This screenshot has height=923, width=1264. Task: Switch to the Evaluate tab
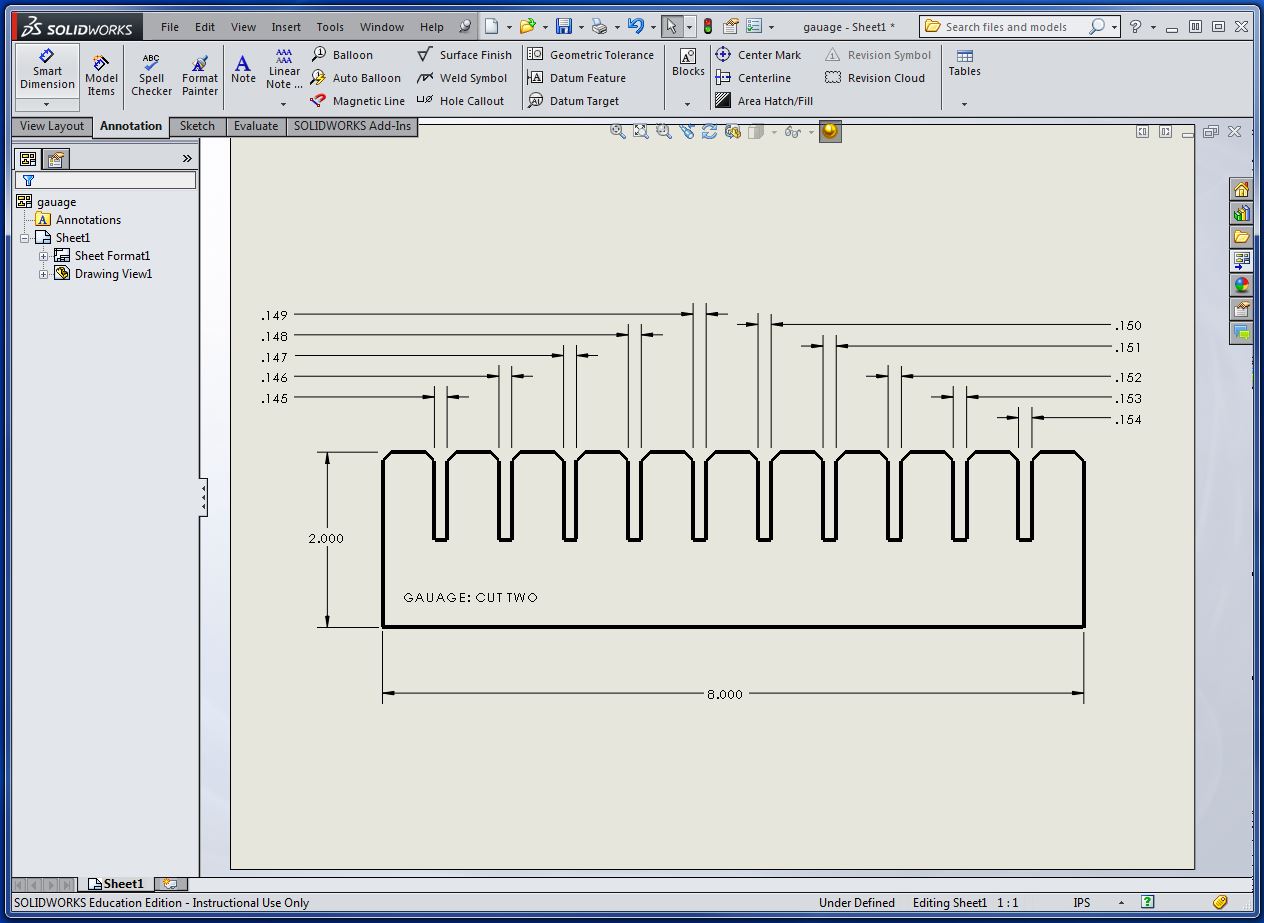click(x=256, y=126)
